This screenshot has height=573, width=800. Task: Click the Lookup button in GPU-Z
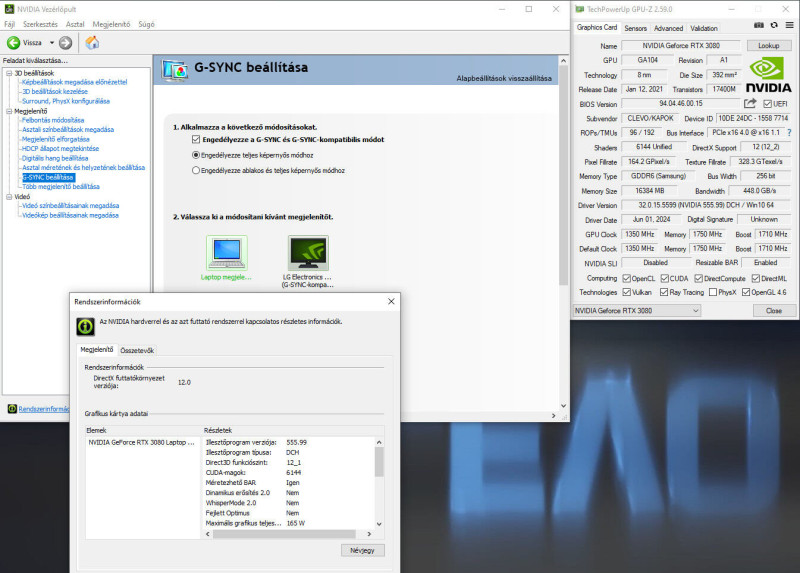click(768, 45)
